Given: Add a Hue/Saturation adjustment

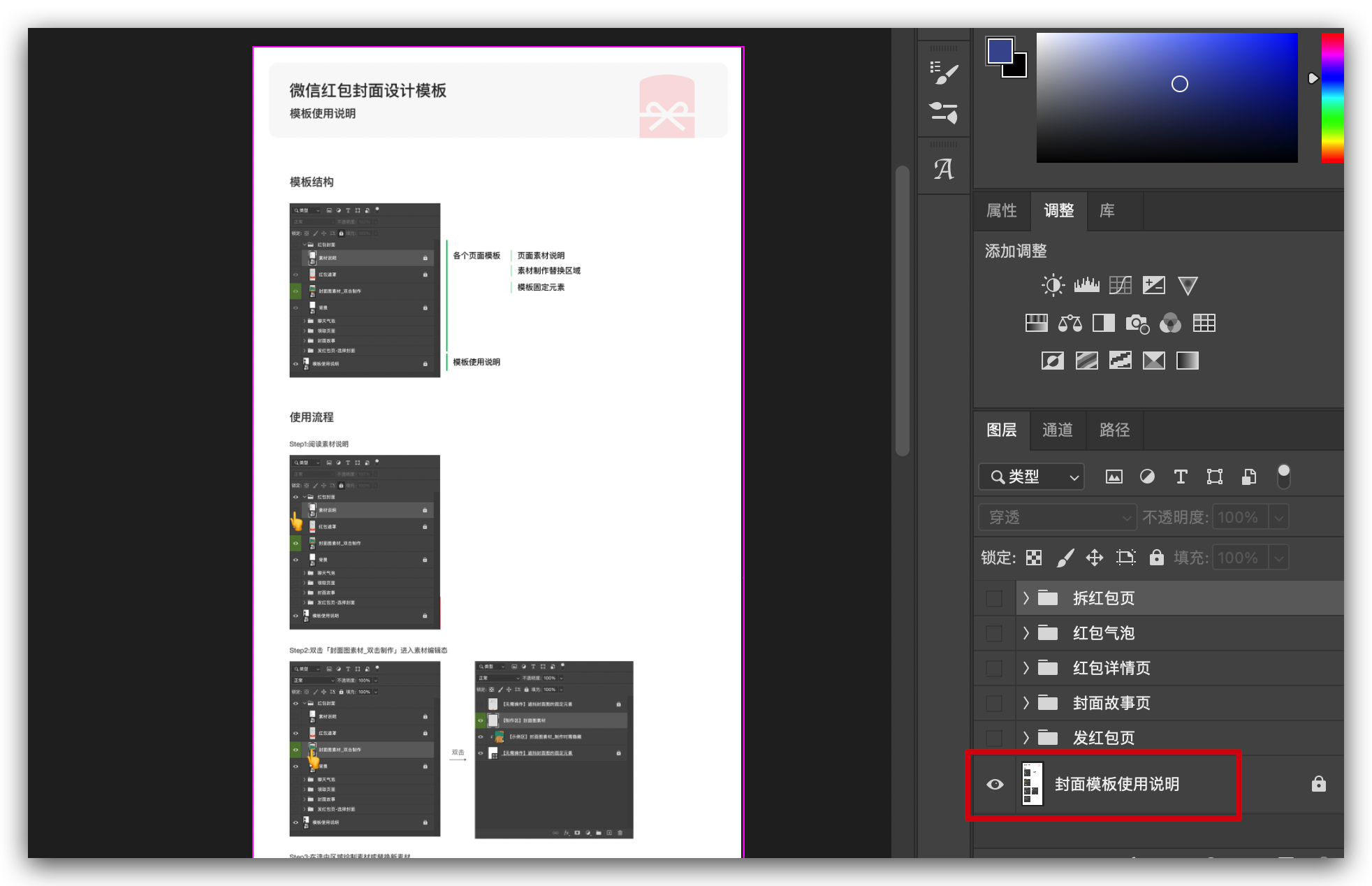Looking at the screenshot, I should click(1036, 323).
